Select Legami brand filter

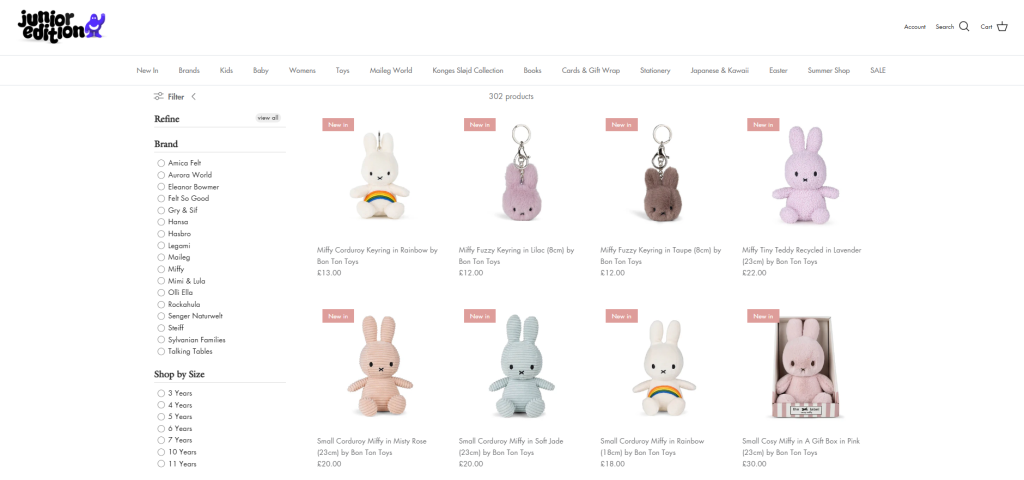coord(174,246)
